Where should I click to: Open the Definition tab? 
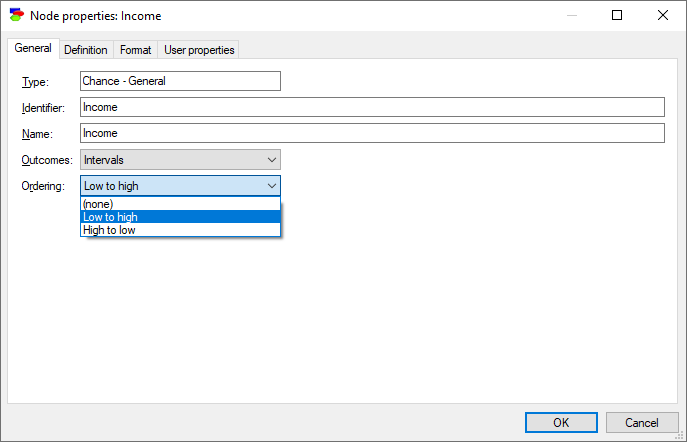coord(86,50)
